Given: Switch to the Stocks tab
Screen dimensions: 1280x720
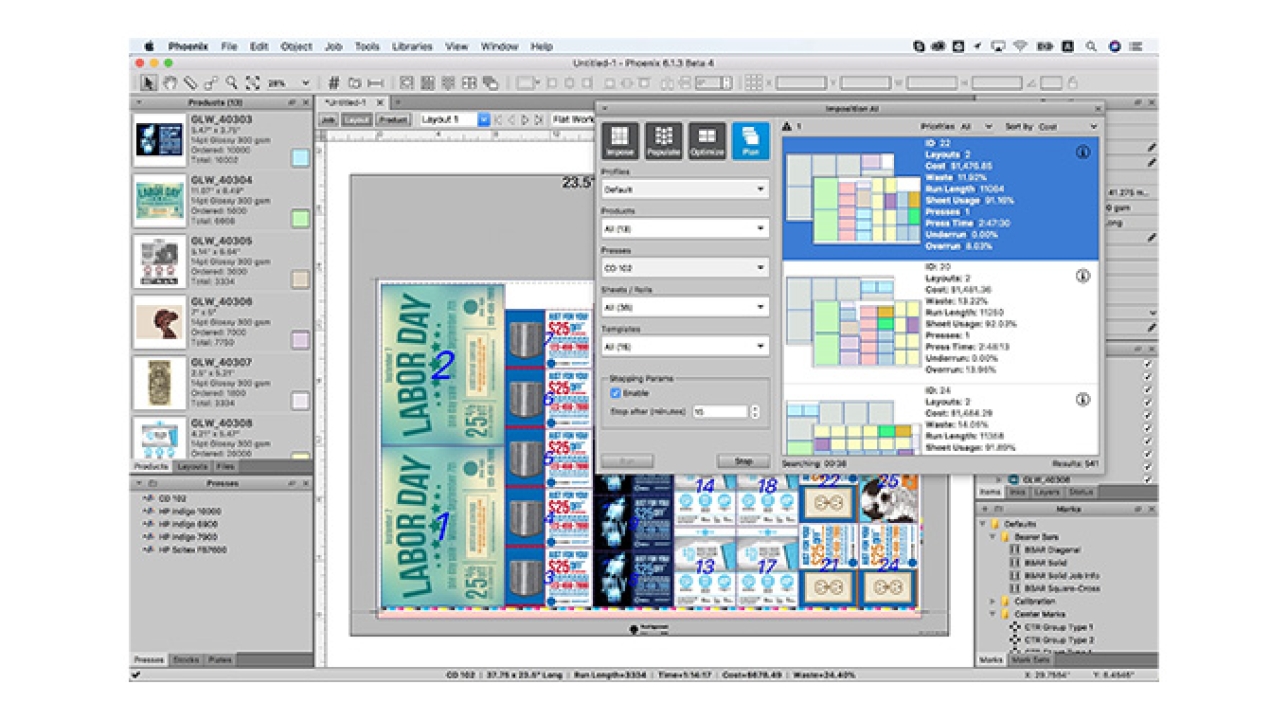Looking at the screenshot, I should pyautogui.click(x=186, y=660).
